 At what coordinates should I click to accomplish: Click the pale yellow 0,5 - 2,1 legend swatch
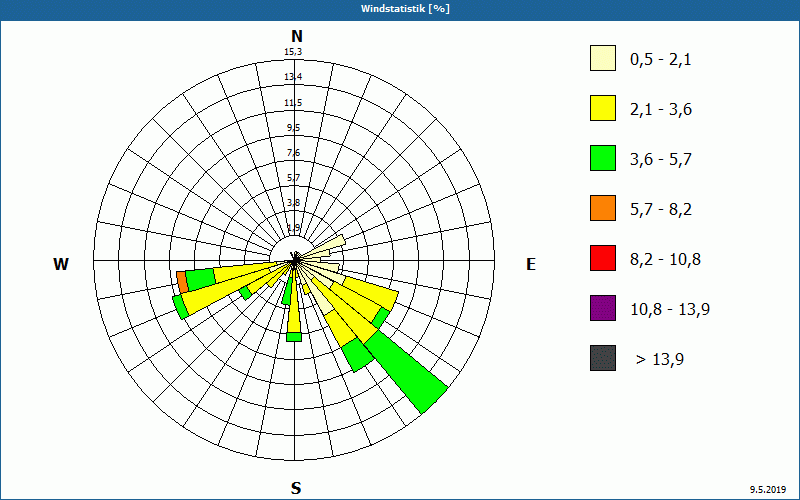603,58
